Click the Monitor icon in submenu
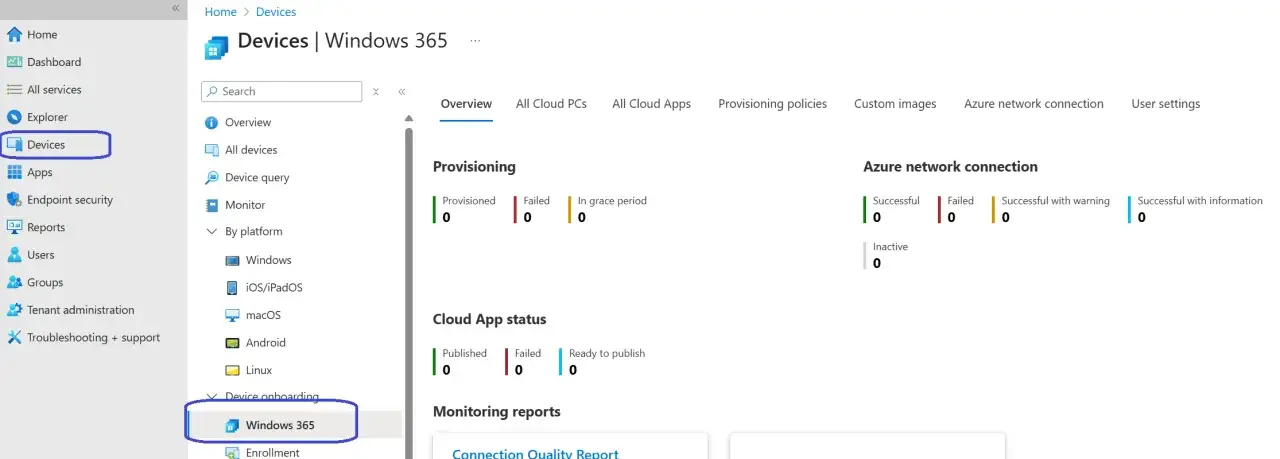Image resolution: width=1280 pixels, height=459 pixels. coord(211,205)
